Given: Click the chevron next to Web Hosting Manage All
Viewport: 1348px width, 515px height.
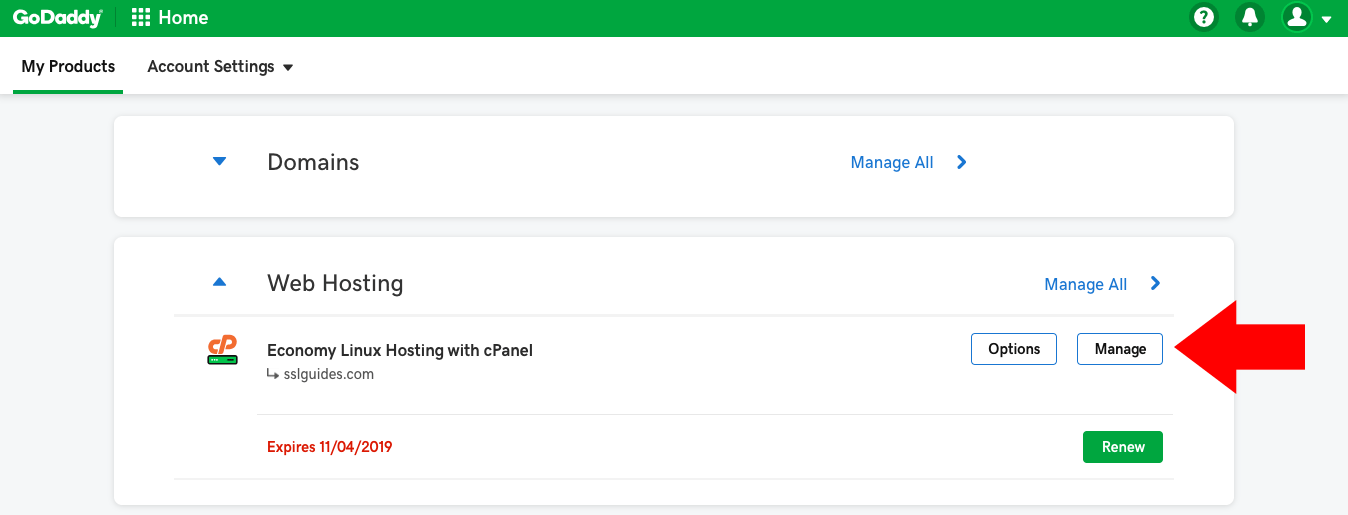Looking at the screenshot, I should tap(1155, 284).
